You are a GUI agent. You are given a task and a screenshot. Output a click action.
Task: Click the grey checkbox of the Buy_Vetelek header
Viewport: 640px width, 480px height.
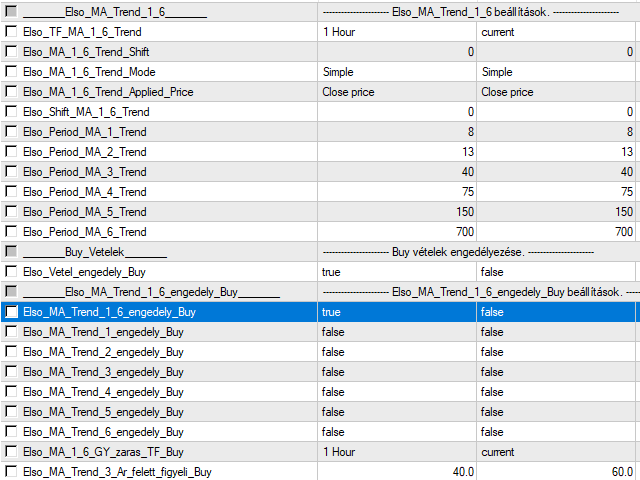[11, 251]
